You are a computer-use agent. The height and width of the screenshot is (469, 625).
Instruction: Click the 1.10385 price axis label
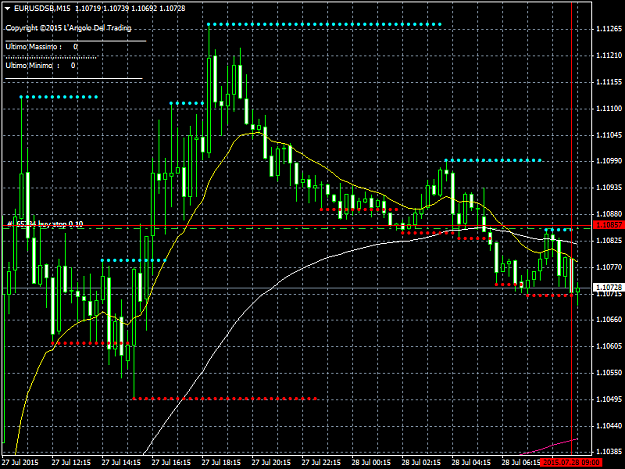click(609, 451)
